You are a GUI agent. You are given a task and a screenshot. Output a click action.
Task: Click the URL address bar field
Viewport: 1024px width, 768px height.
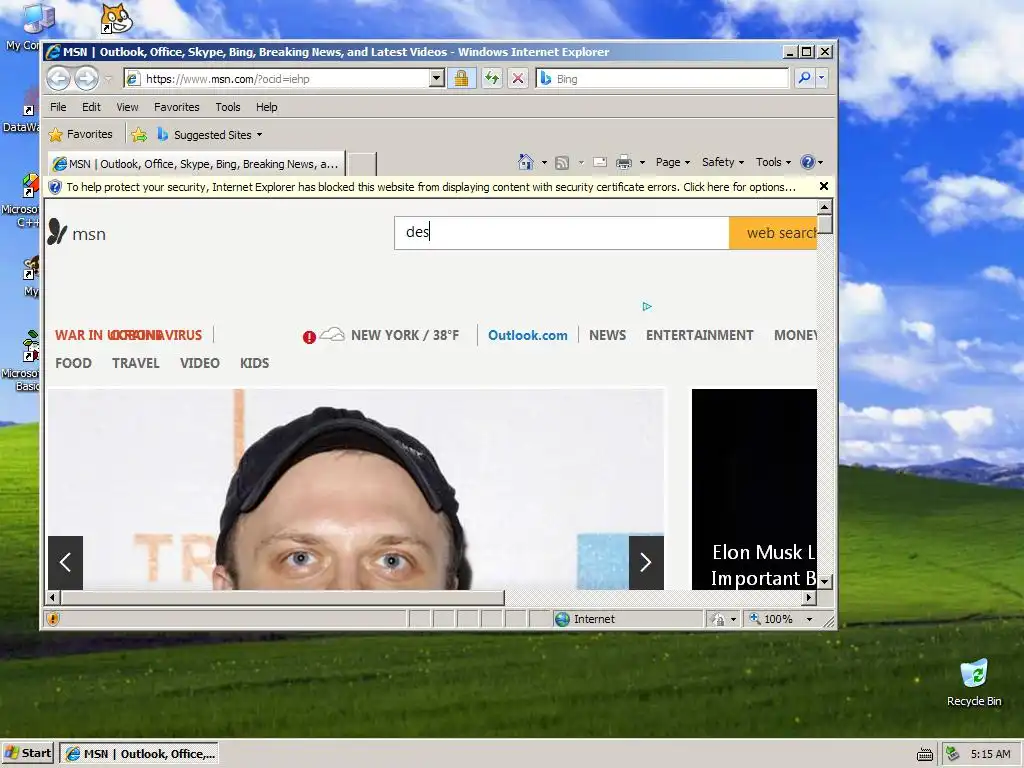[x=278, y=79]
